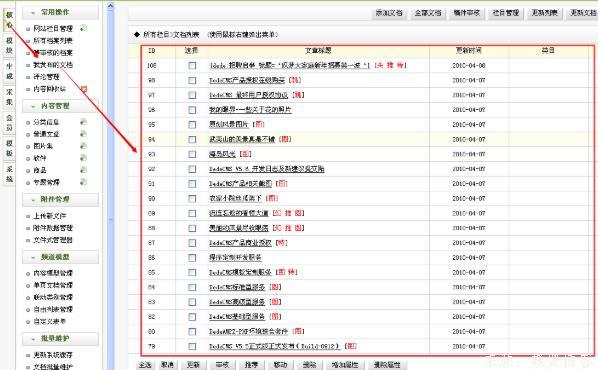
Task: Switch to the 会员 vertical tab
Action: pyautogui.click(x=9, y=122)
